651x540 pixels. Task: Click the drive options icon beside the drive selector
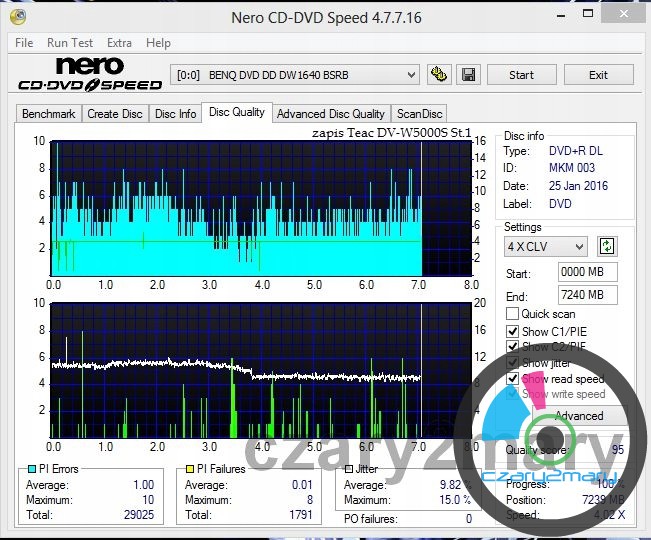pyautogui.click(x=438, y=75)
